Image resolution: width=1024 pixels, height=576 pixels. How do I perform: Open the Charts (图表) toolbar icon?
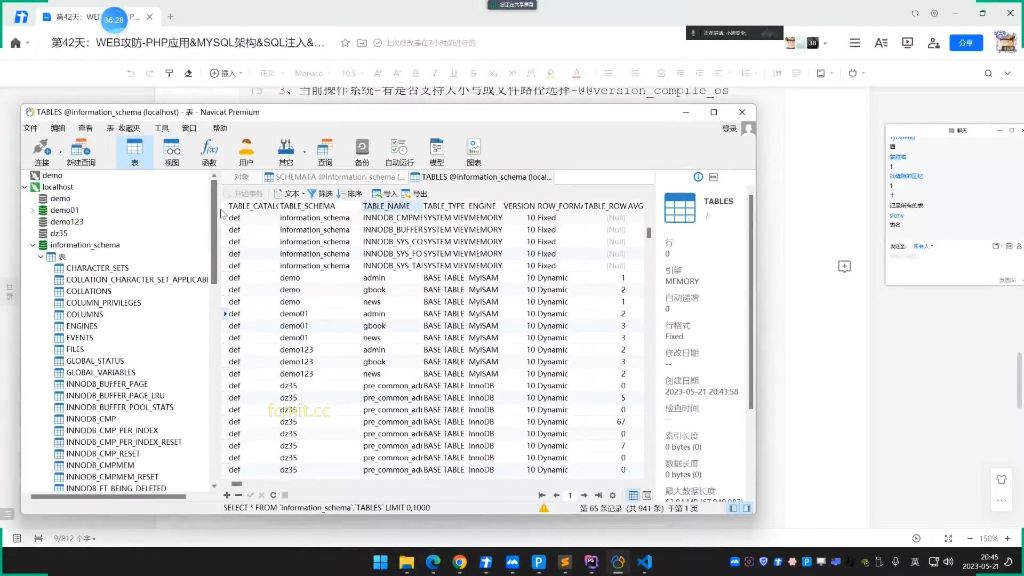(x=474, y=152)
